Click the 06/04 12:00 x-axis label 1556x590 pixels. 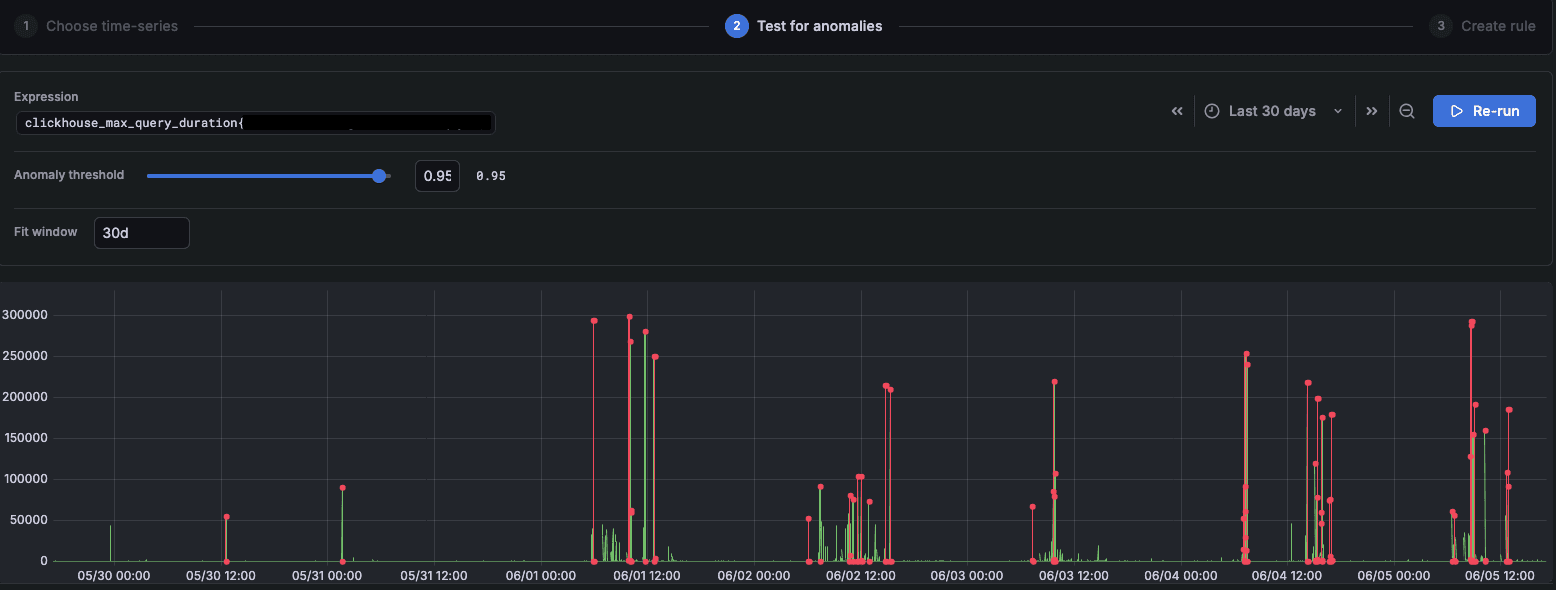click(1287, 576)
